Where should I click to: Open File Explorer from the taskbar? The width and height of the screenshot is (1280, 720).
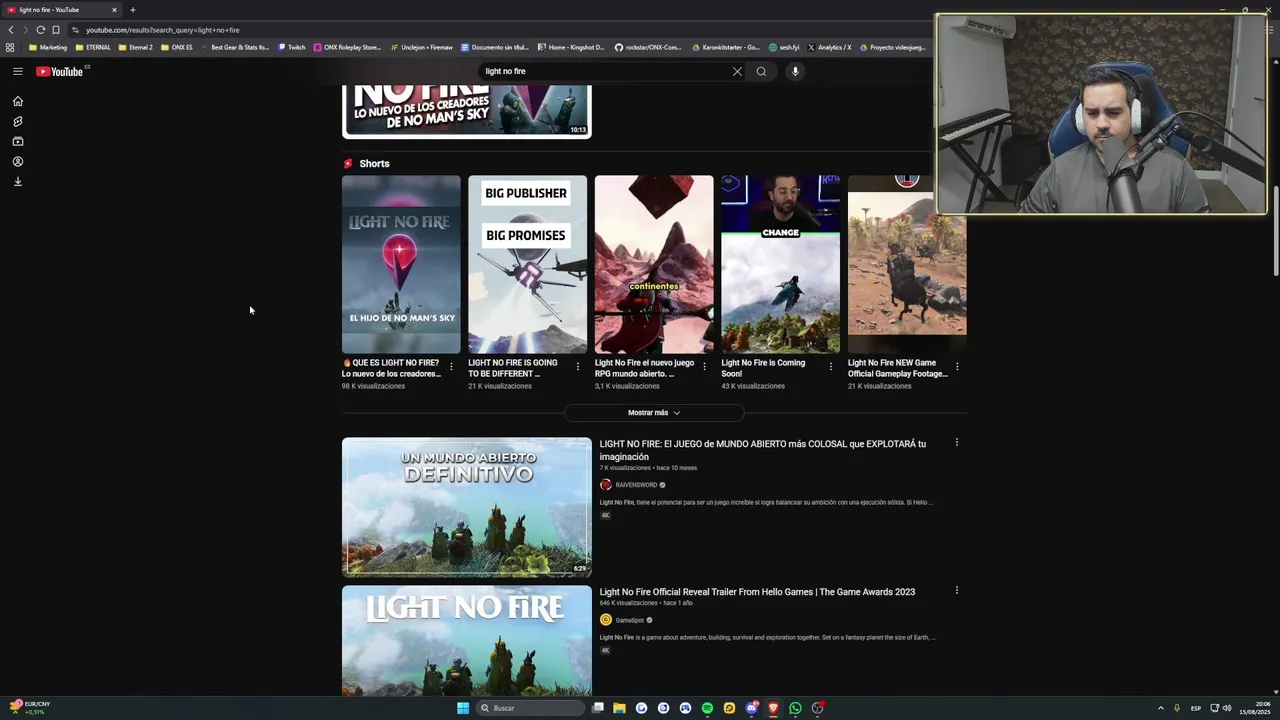tap(619, 708)
